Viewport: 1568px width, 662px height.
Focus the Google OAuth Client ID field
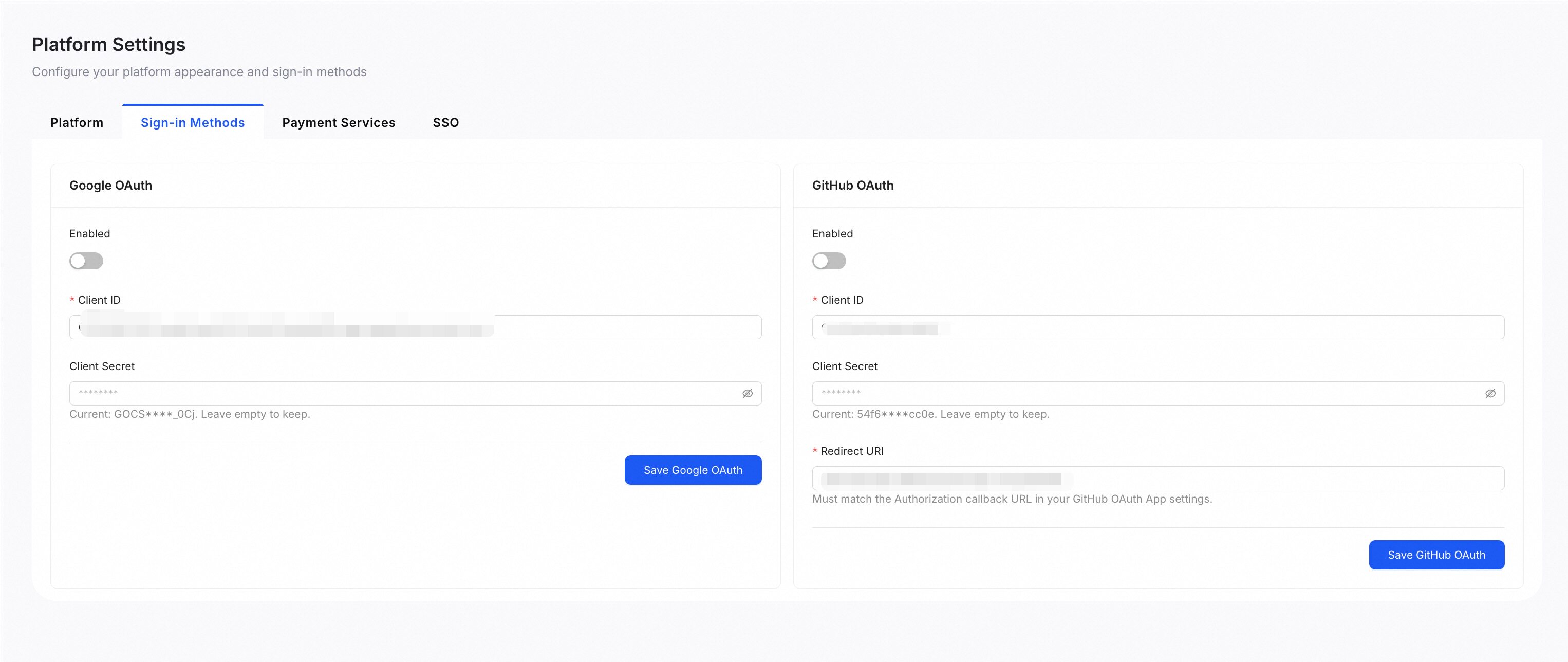pyautogui.click(x=416, y=327)
